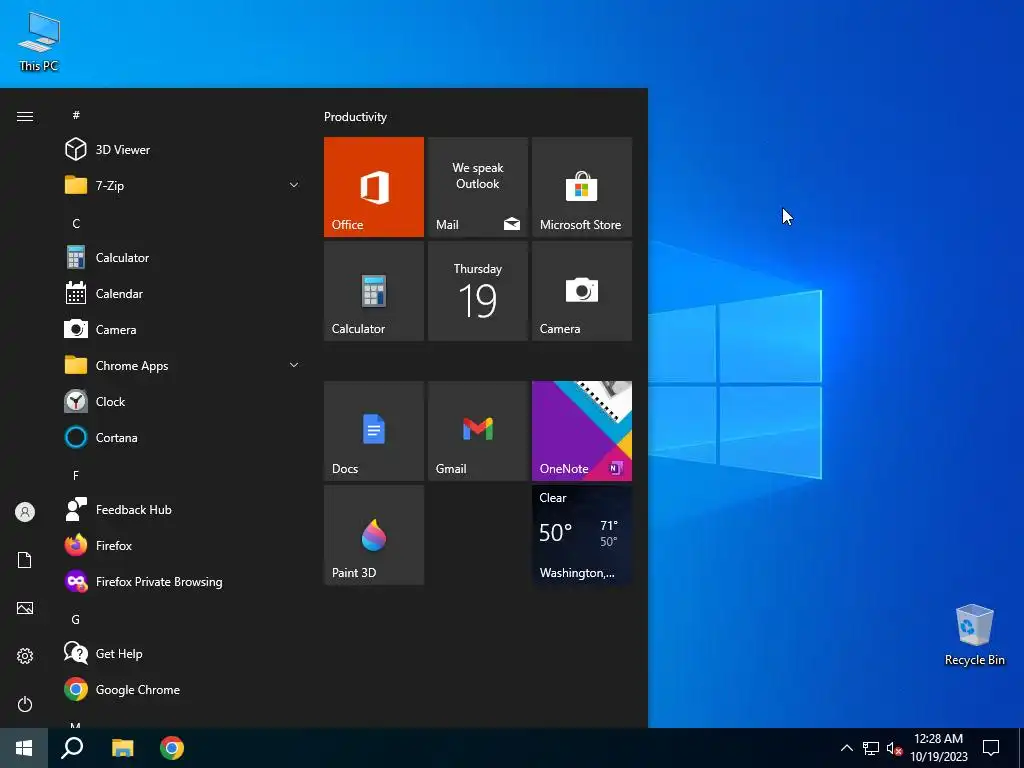The width and height of the screenshot is (1024, 768).
Task: Open the Office tile
Action: (374, 187)
